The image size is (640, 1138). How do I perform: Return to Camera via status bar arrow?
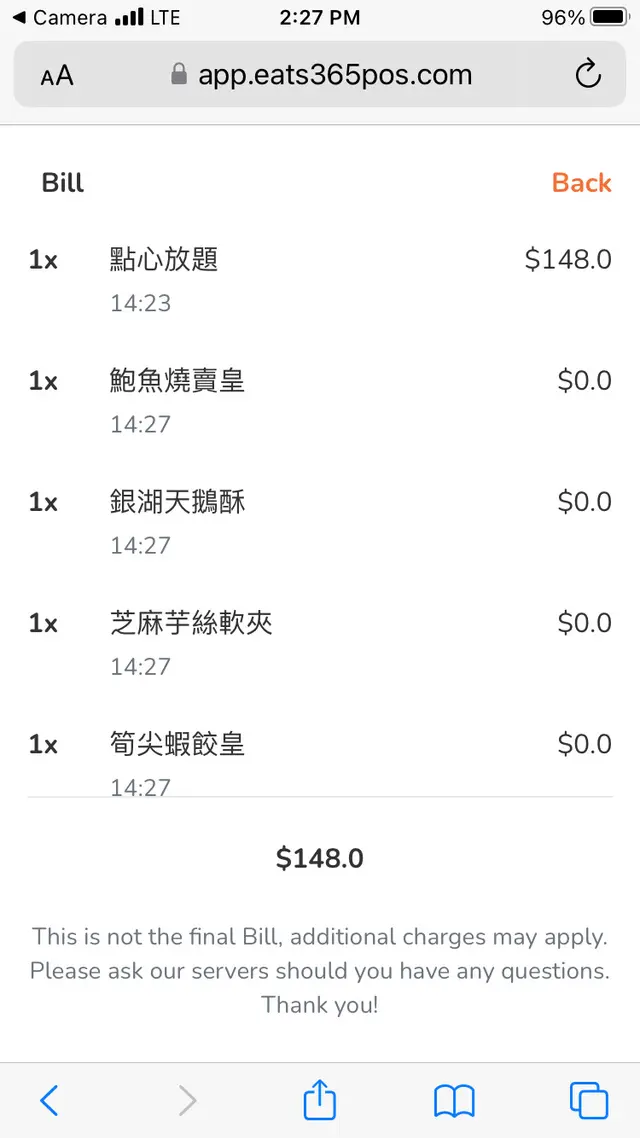click(x=19, y=18)
